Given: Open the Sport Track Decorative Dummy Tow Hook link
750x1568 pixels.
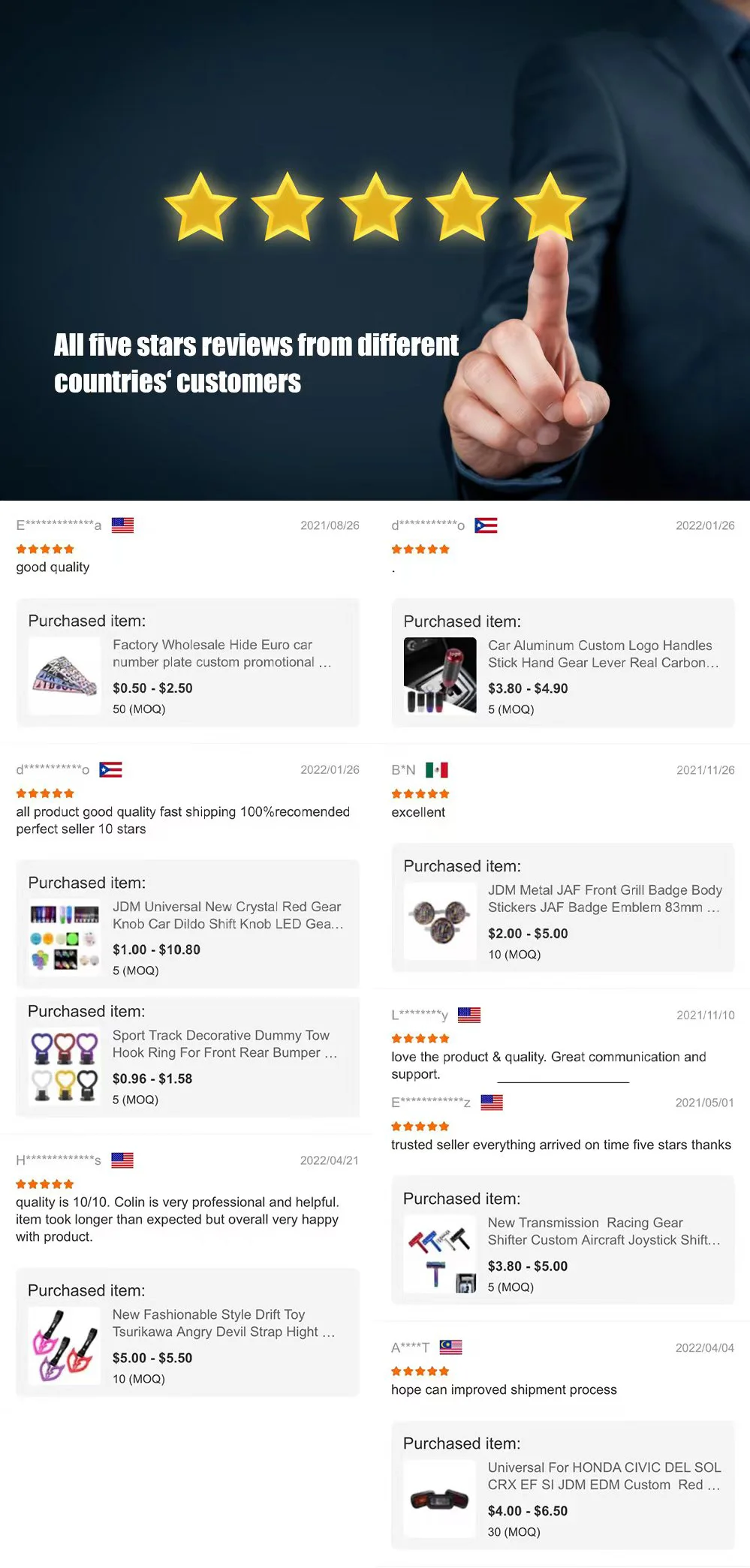Looking at the screenshot, I should coord(224,1043).
